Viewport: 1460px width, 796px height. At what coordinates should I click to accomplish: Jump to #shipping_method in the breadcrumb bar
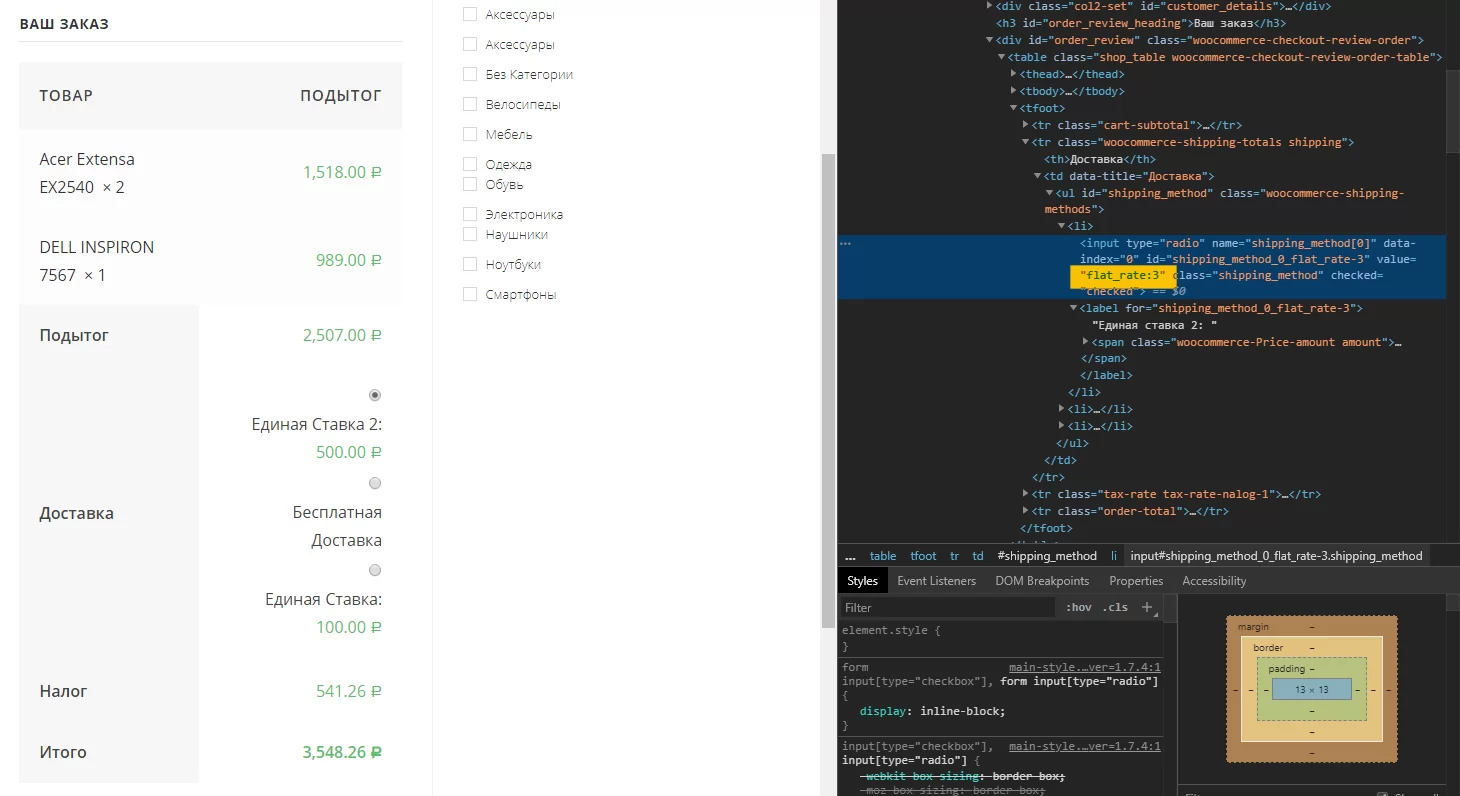click(x=1047, y=556)
